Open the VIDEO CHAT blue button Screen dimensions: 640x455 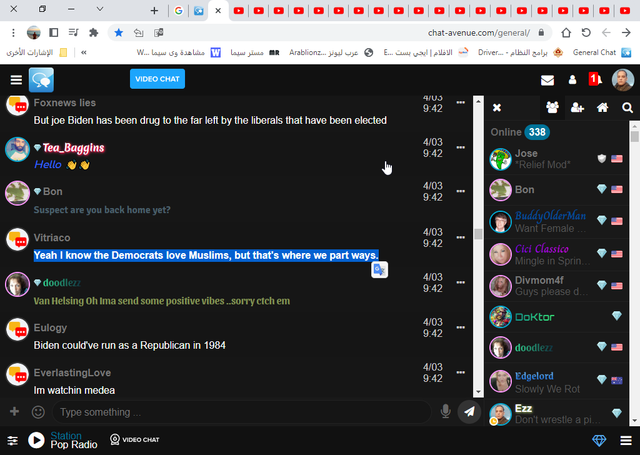(157, 79)
